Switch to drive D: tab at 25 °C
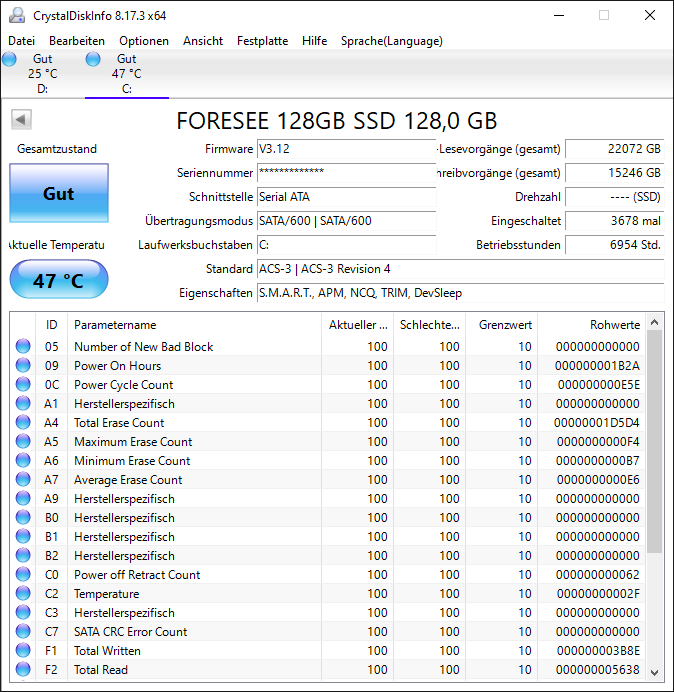Screen dimensions: 674x692 tap(42, 74)
